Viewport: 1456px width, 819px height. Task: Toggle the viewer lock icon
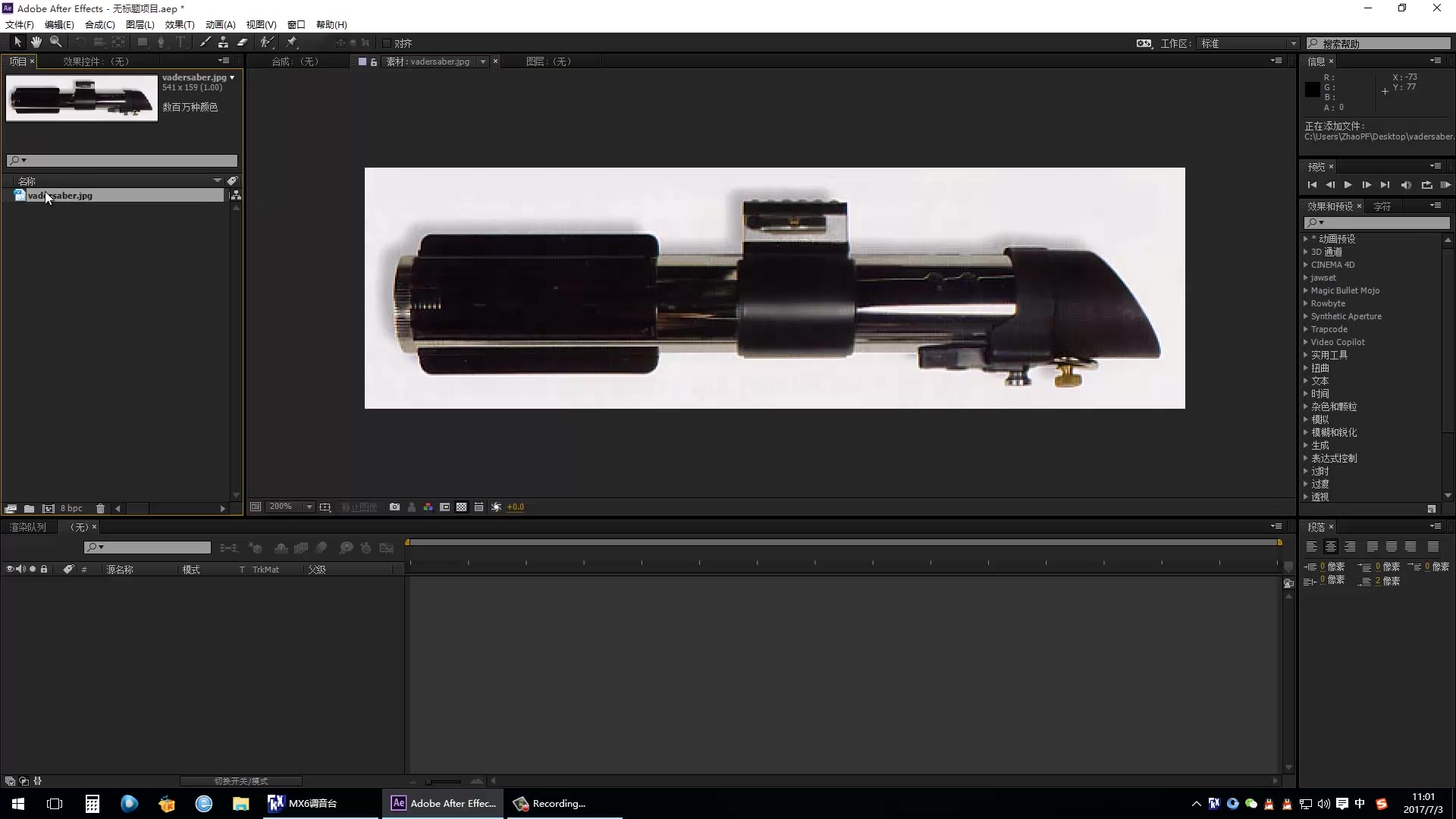click(374, 62)
